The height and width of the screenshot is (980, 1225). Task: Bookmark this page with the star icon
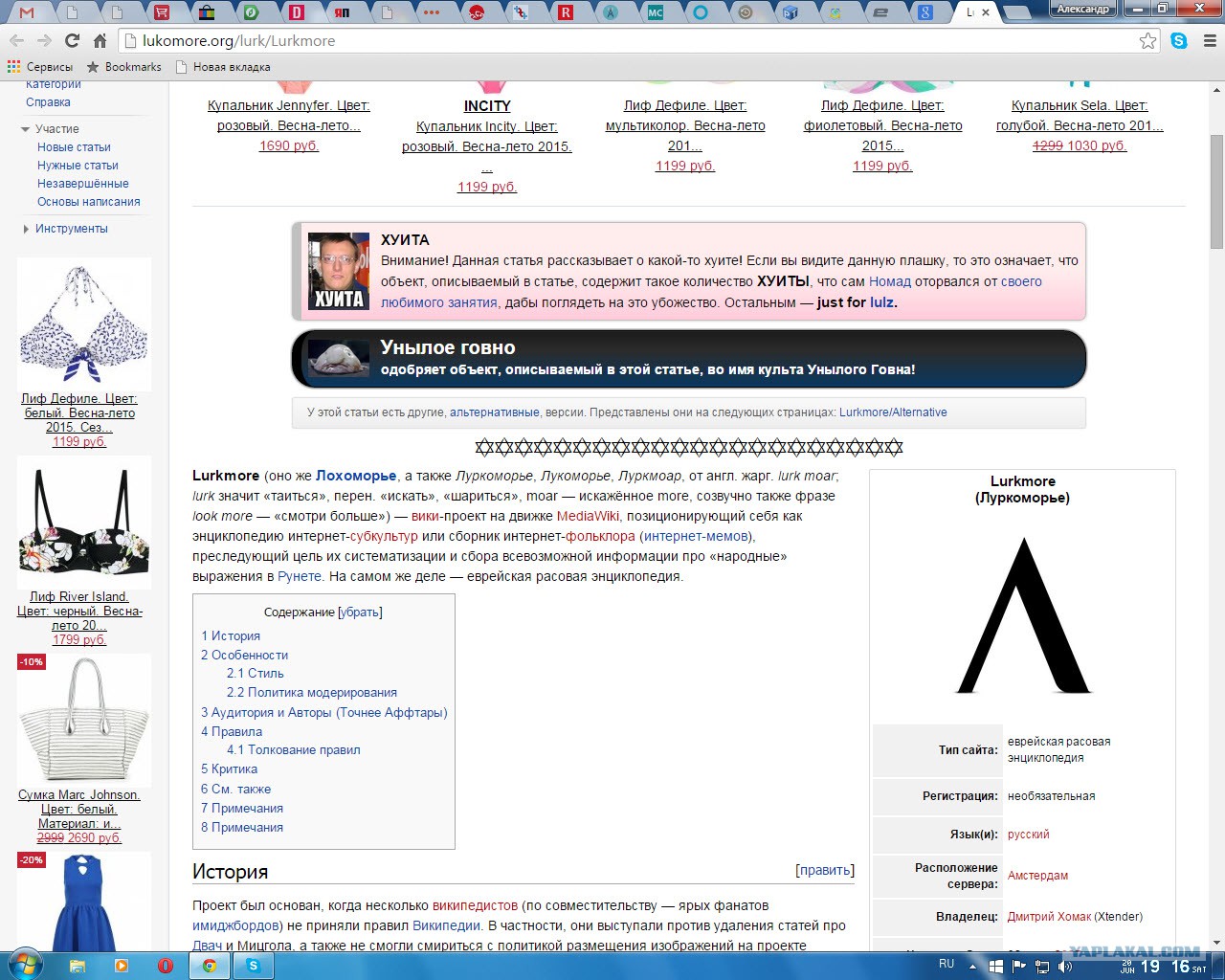coord(1147,41)
